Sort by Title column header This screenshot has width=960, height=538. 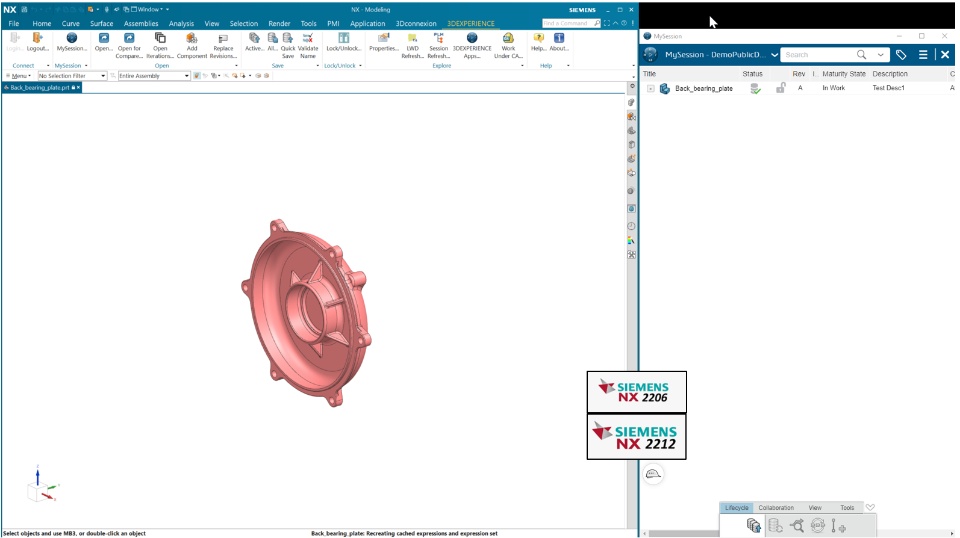[650, 73]
